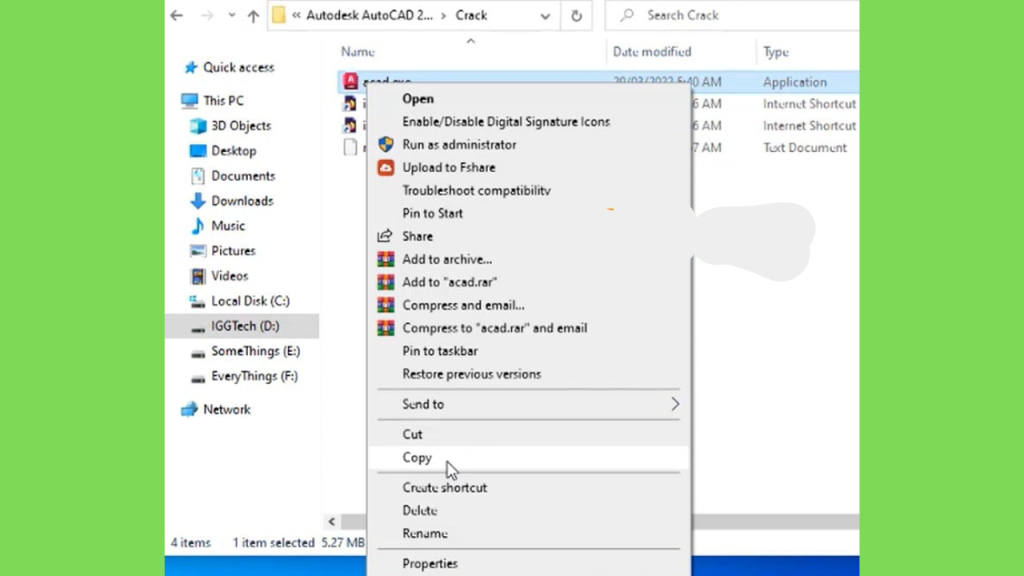Refresh the Crack folder view

click(x=576, y=16)
